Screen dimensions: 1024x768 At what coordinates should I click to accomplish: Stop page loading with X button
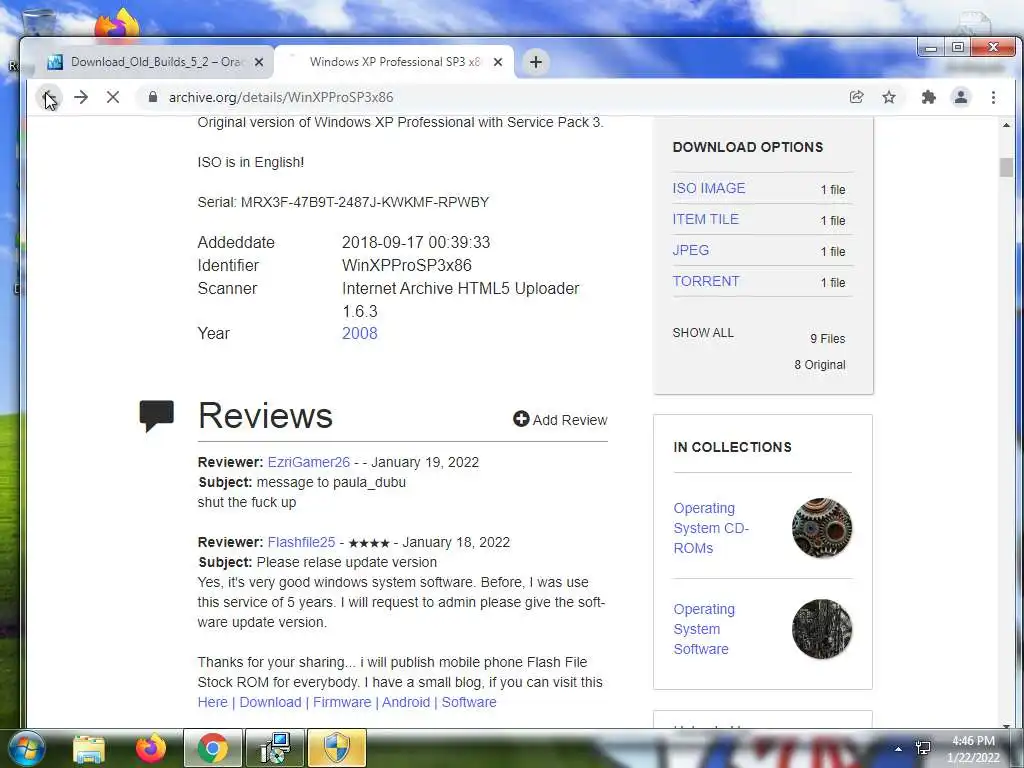point(113,97)
